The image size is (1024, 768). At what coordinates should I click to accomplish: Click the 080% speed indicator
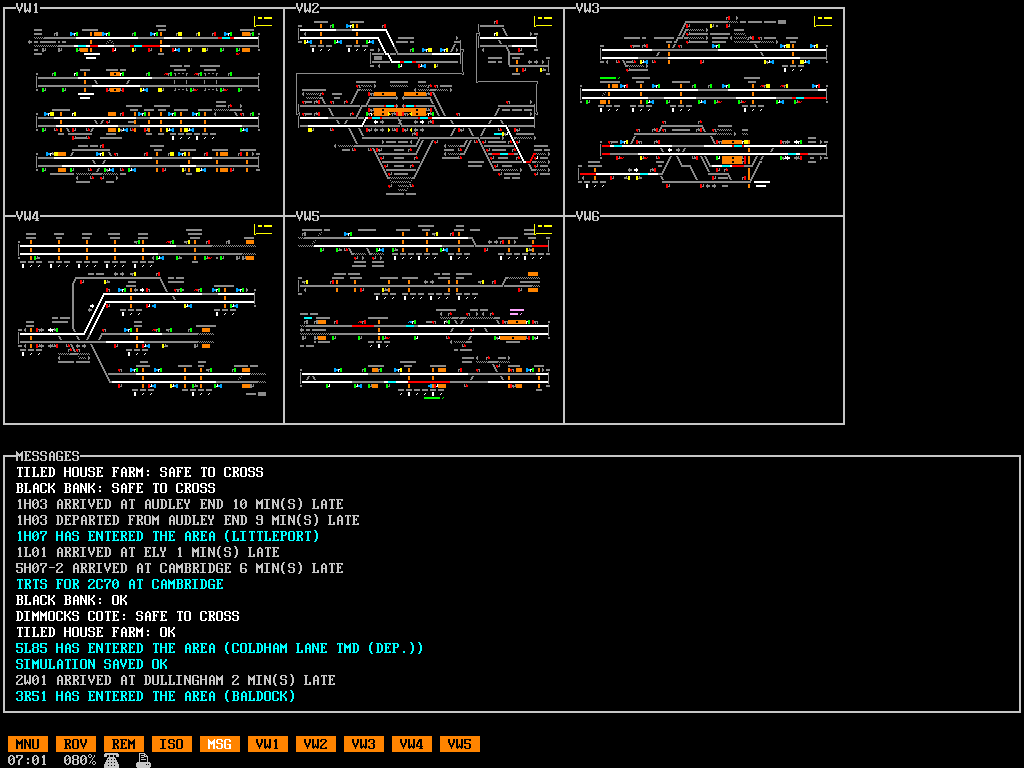pos(79,760)
